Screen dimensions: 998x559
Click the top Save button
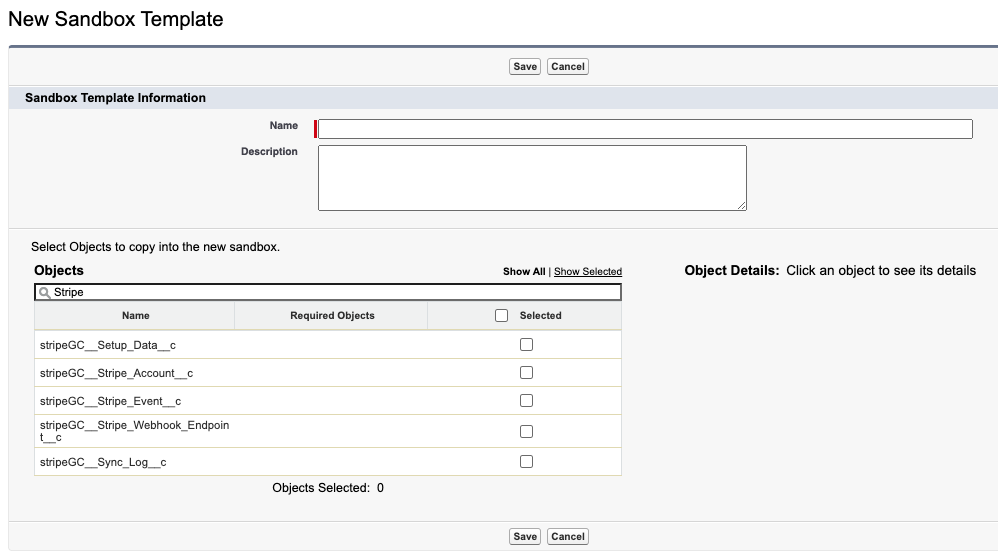(524, 67)
